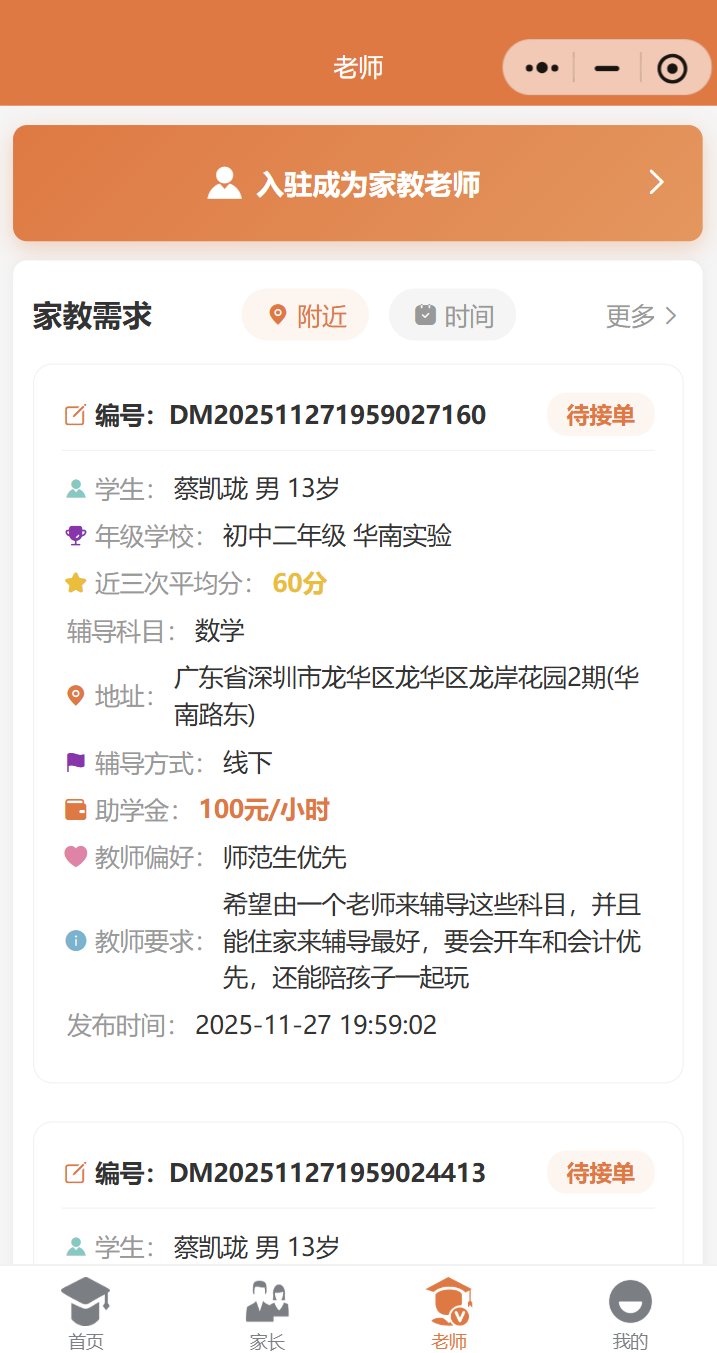The height and width of the screenshot is (1353, 717).
Task: Tap the trophy icon next to 年级学校
Action: pos(75,536)
